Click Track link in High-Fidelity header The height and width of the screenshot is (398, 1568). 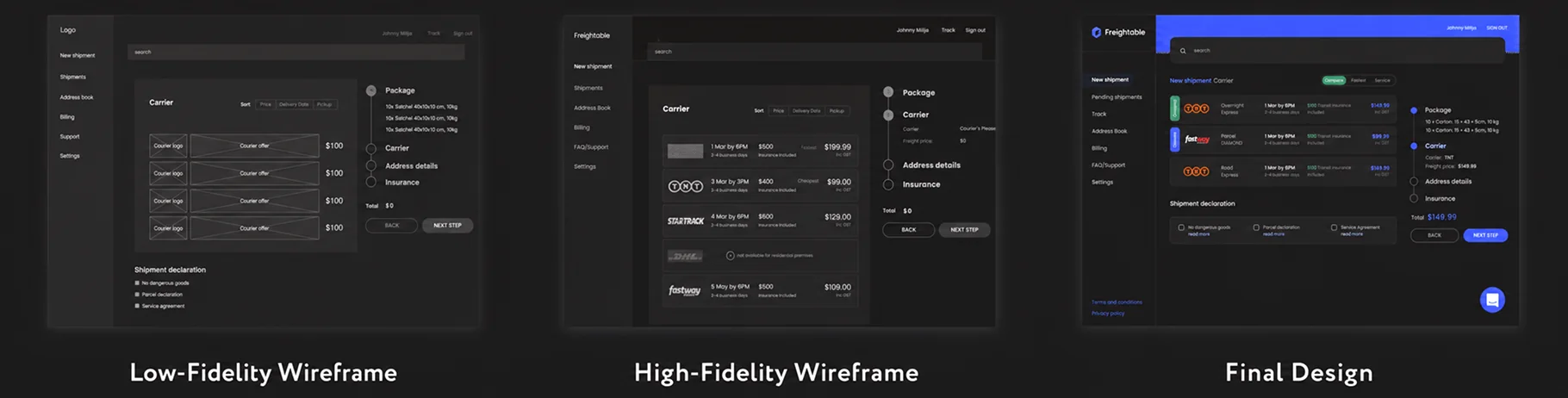948,30
